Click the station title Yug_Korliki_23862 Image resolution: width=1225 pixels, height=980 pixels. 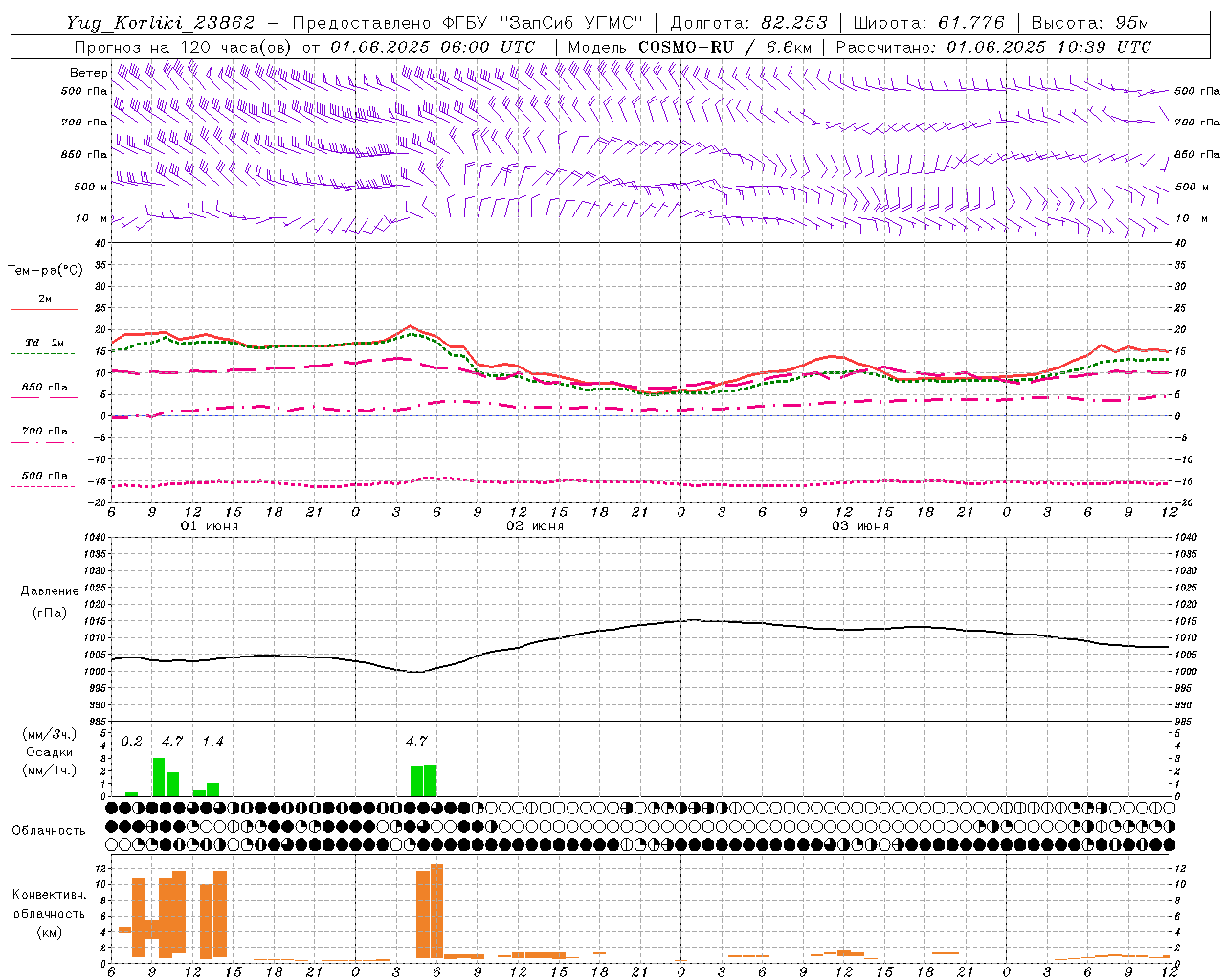pyautogui.click(x=161, y=23)
